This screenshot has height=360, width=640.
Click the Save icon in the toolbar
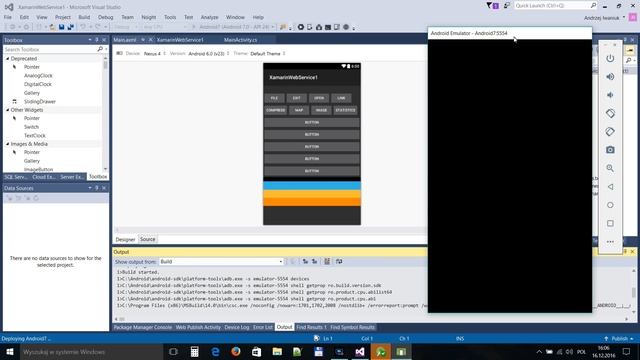tap(61, 27)
